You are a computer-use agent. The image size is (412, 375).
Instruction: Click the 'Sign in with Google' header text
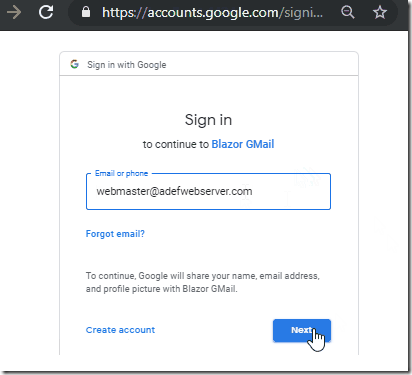pyautogui.click(x=127, y=65)
